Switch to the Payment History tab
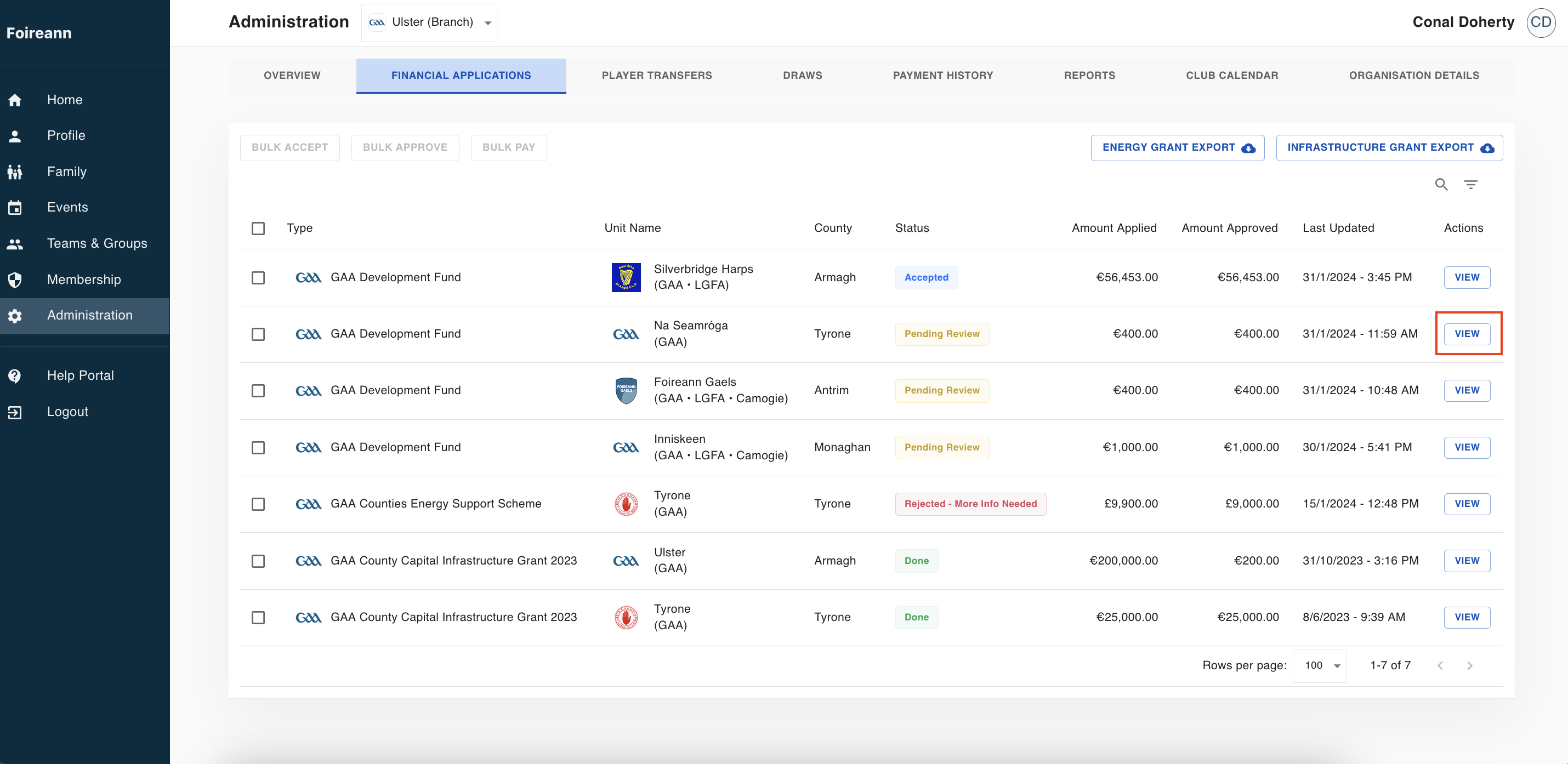Screen dimensions: 1568x764 coord(943,76)
